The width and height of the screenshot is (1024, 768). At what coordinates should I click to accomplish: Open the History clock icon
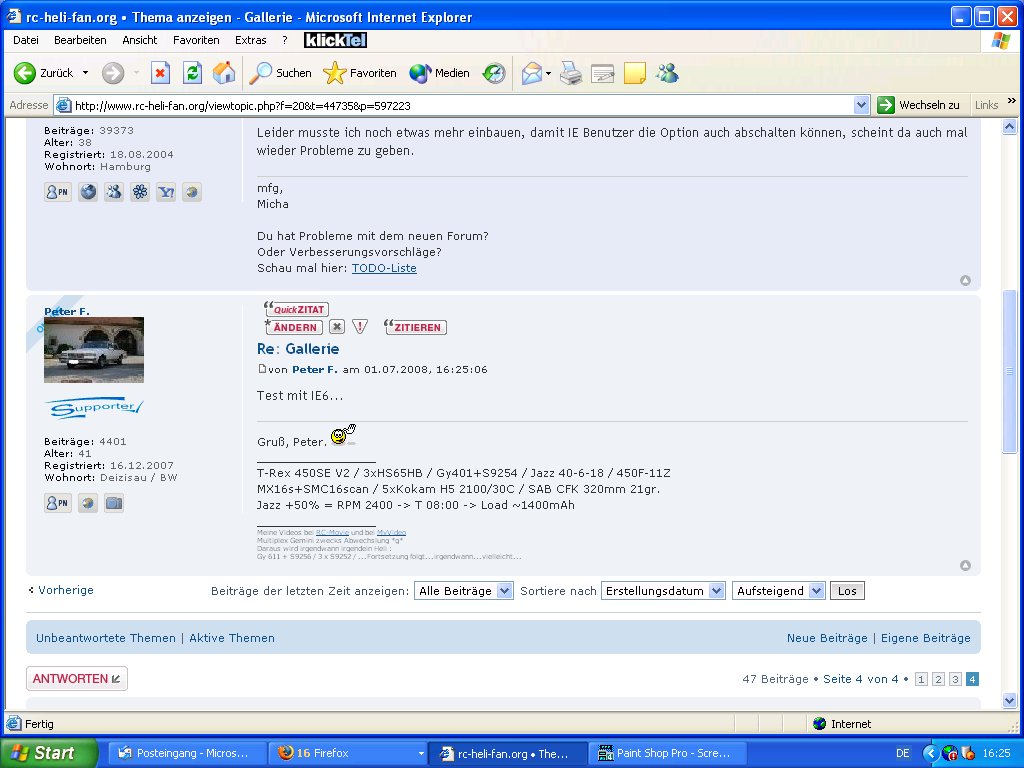tap(494, 73)
